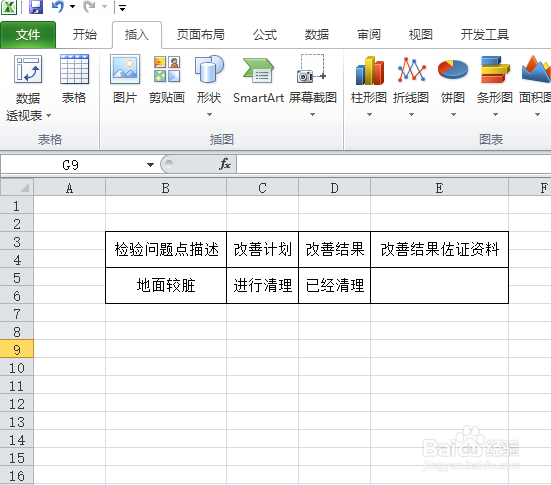
Task: Expand the 屏幕截图 dropdown arrow
Action: pyautogui.click(x=312, y=115)
